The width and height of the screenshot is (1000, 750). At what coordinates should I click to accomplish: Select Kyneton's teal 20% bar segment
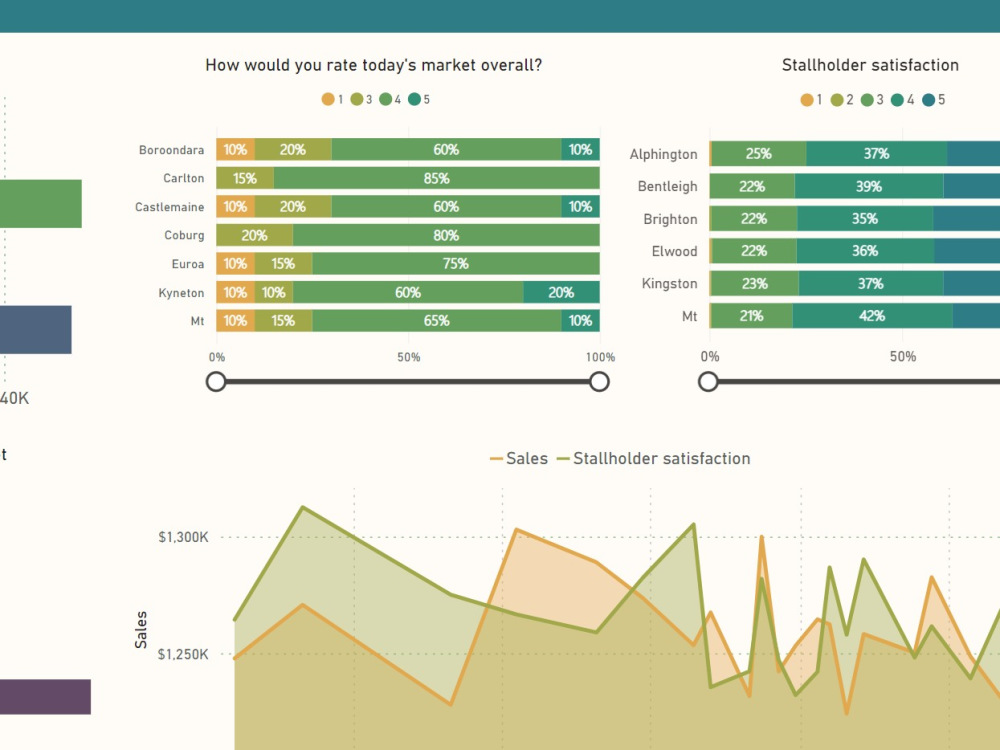click(561, 292)
